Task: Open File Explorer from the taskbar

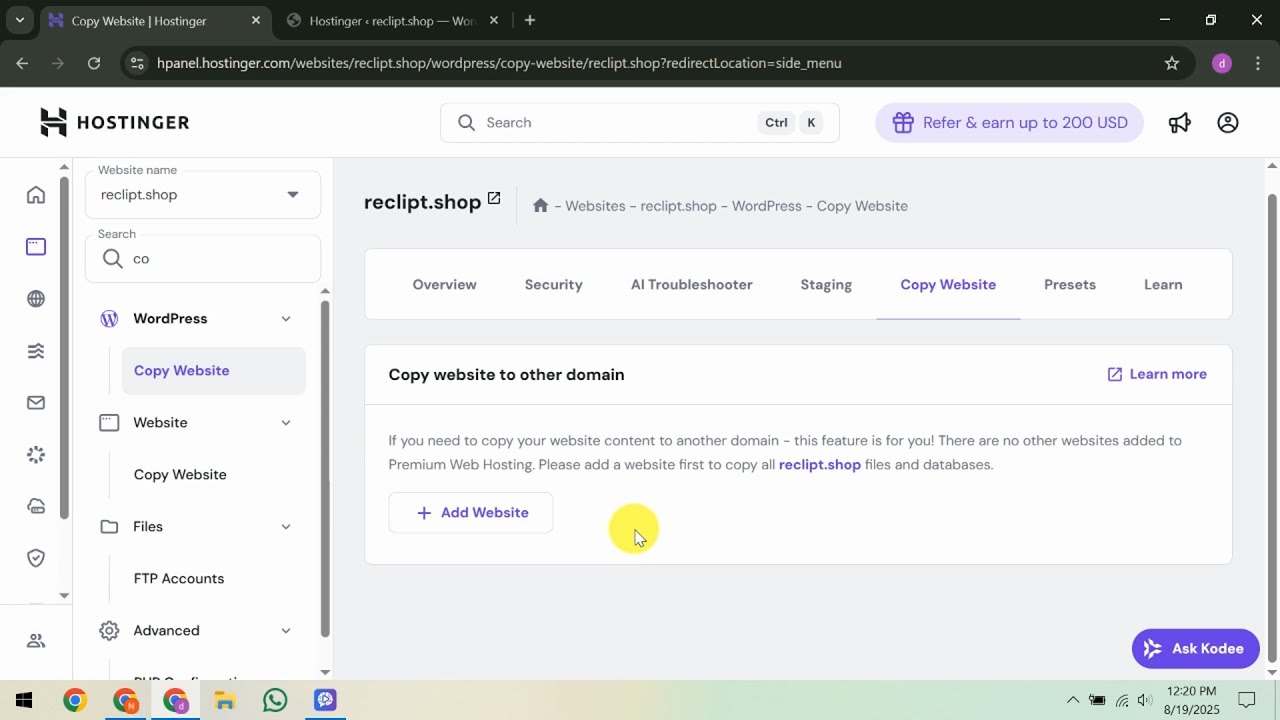Action: (x=225, y=700)
